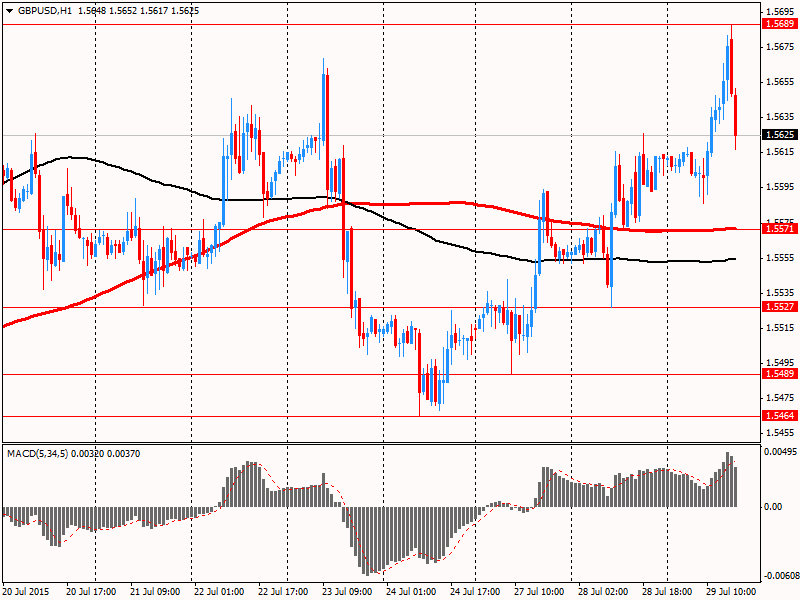Screen dimensions: 800x600
Task: Select the 1.5464 red price label
Action: point(778,416)
